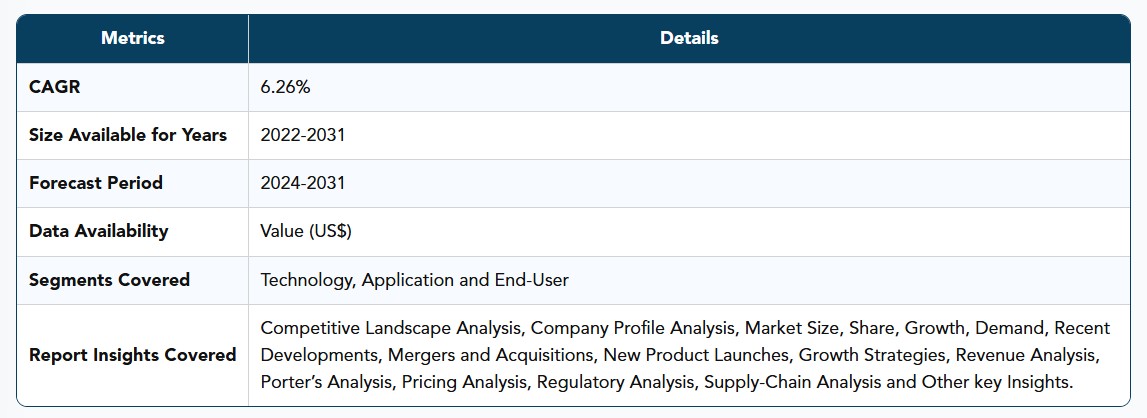Select the Forecast Period label
This screenshot has width=1147, height=418.
pyautogui.click(x=96, y=183)
